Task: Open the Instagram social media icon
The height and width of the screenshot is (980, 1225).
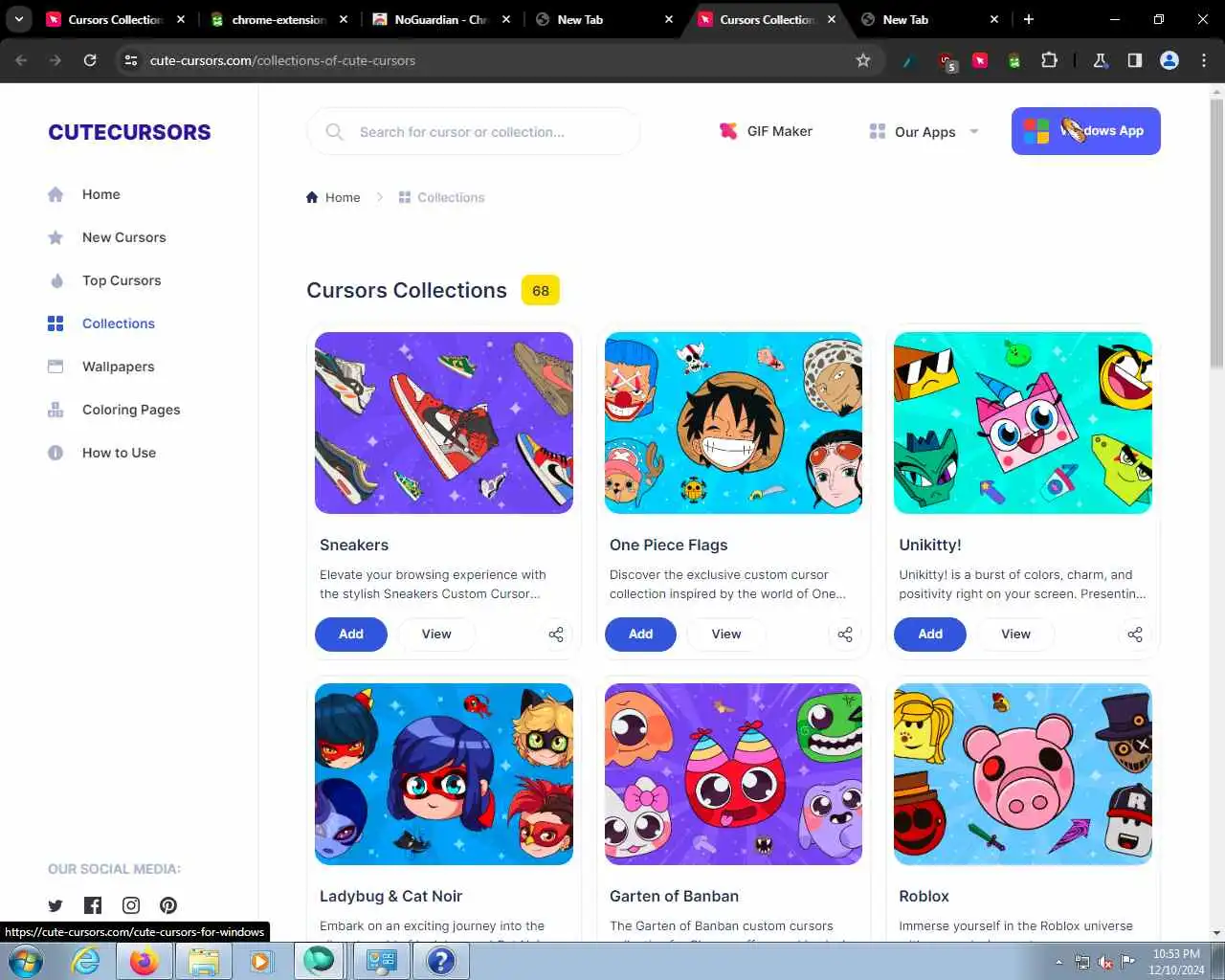Action: coord(131,905)
